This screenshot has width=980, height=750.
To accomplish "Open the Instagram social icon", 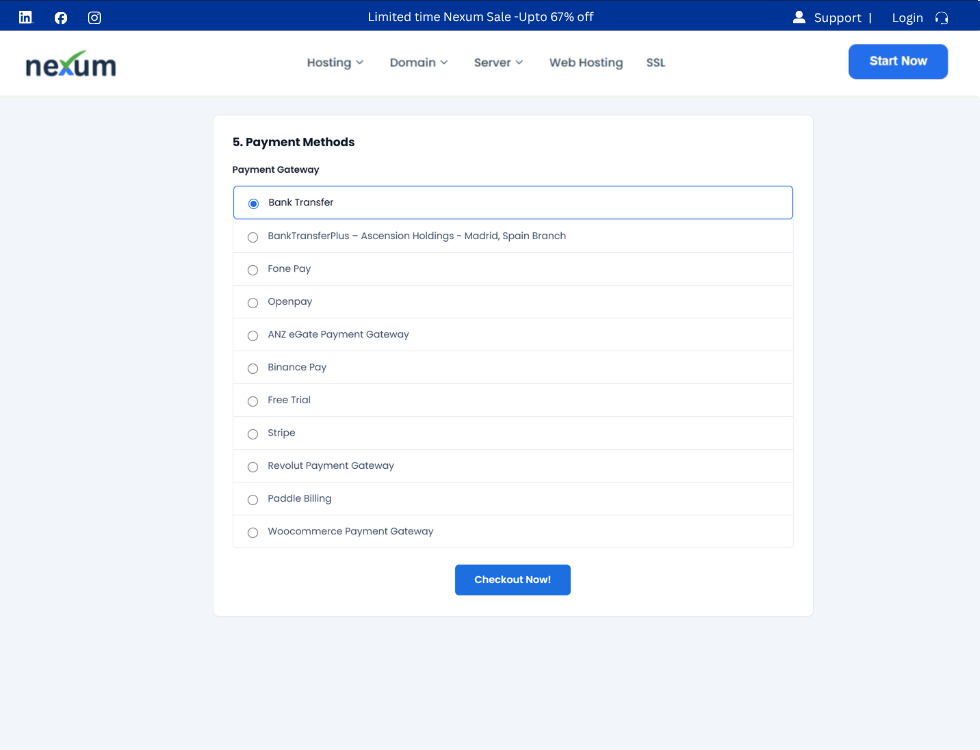I will tap(94, 18).
